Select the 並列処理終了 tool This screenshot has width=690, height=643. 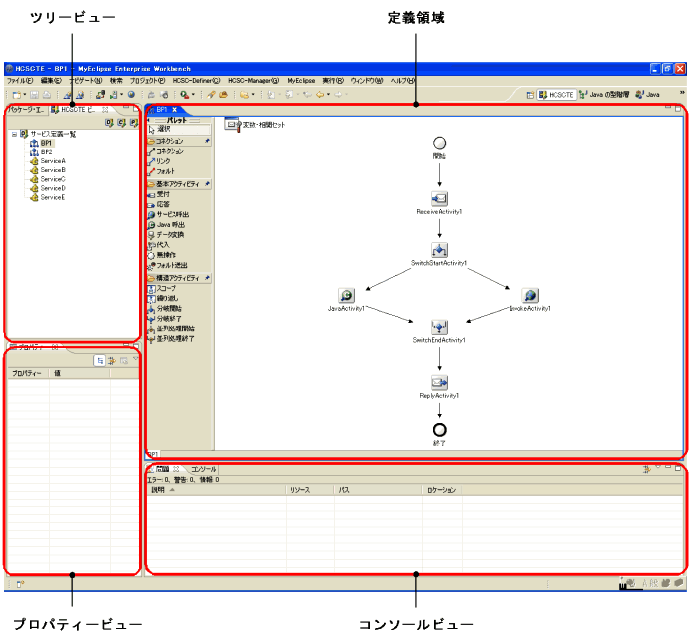click(x=171, y=339)
